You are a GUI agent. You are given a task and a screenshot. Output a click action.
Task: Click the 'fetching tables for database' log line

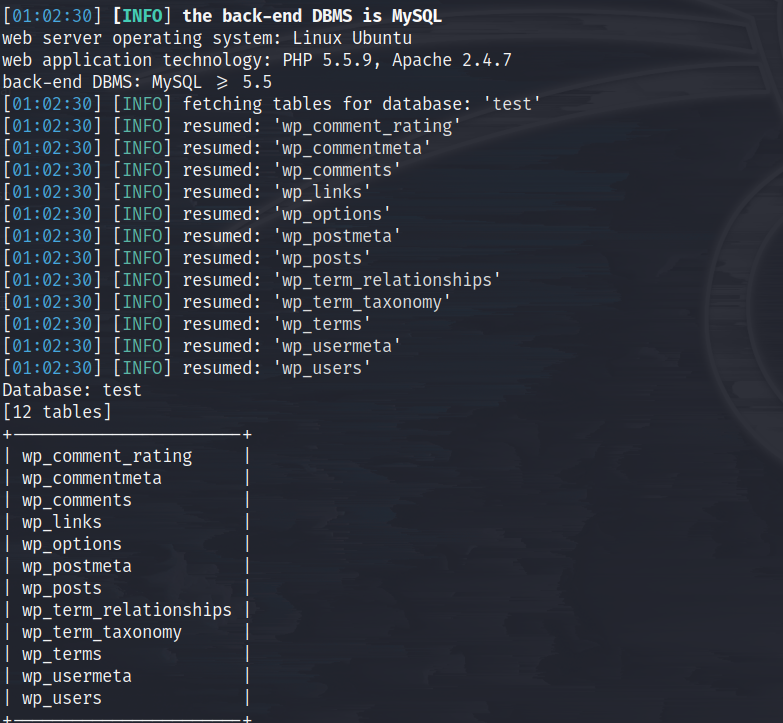[272, 104]
